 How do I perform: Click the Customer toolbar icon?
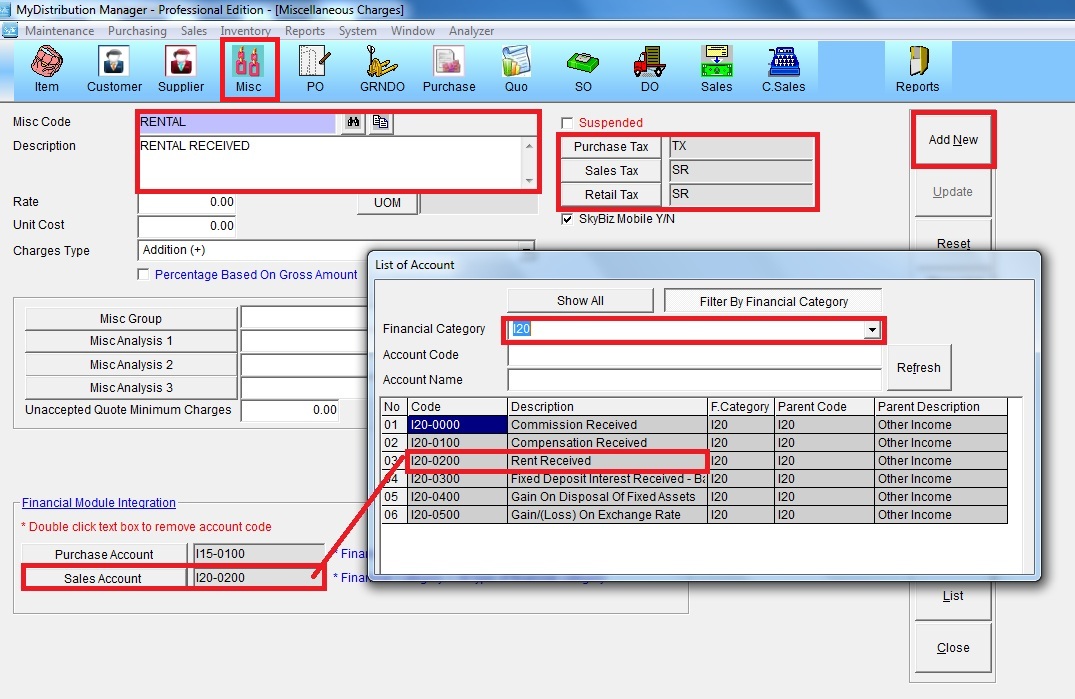pyautogui.click(x=114, y=68)
